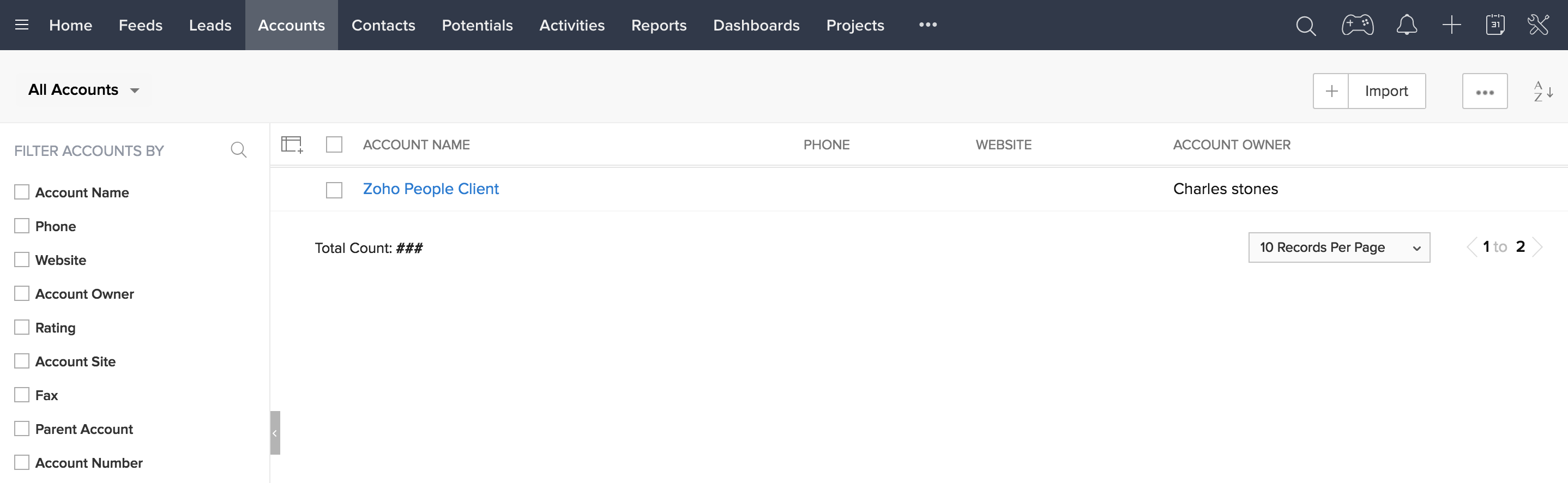Image resolution: width=1568 pixels, height=483 pixels.
Task: Switch to the Contacts tab
Action: coord(383,25)
